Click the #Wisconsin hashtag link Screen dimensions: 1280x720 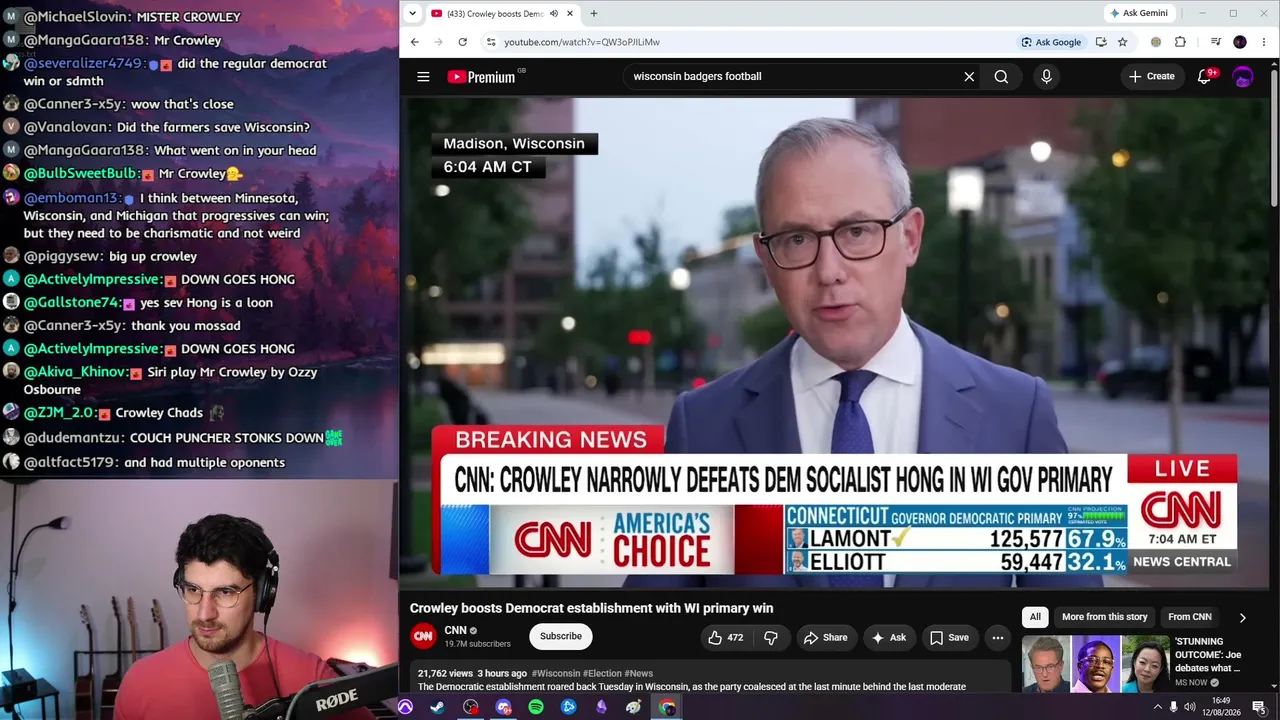click(x=556, y=674)
